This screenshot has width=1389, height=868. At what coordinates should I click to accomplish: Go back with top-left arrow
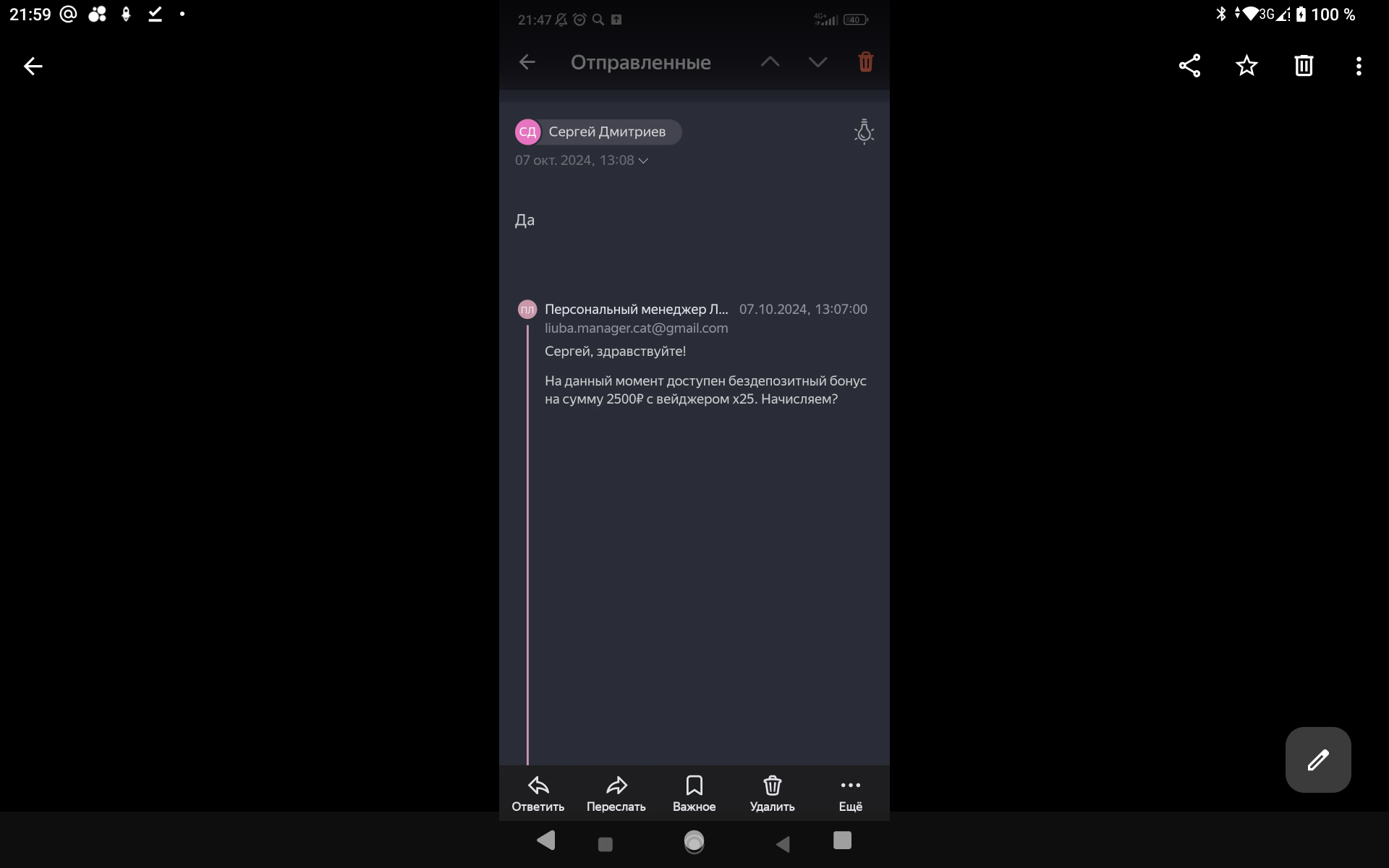[x=33, y=67]
